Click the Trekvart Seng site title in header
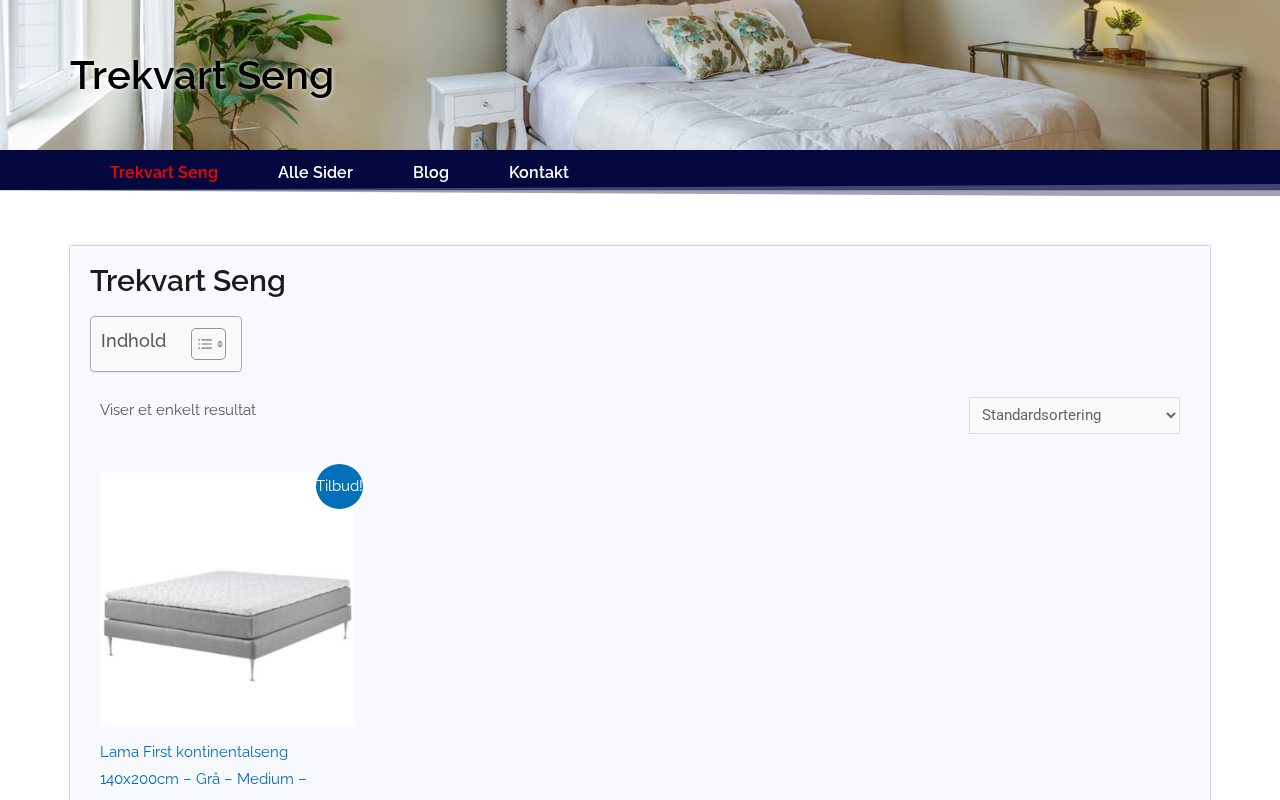The image size is (1280, 800). coord(202,75)
